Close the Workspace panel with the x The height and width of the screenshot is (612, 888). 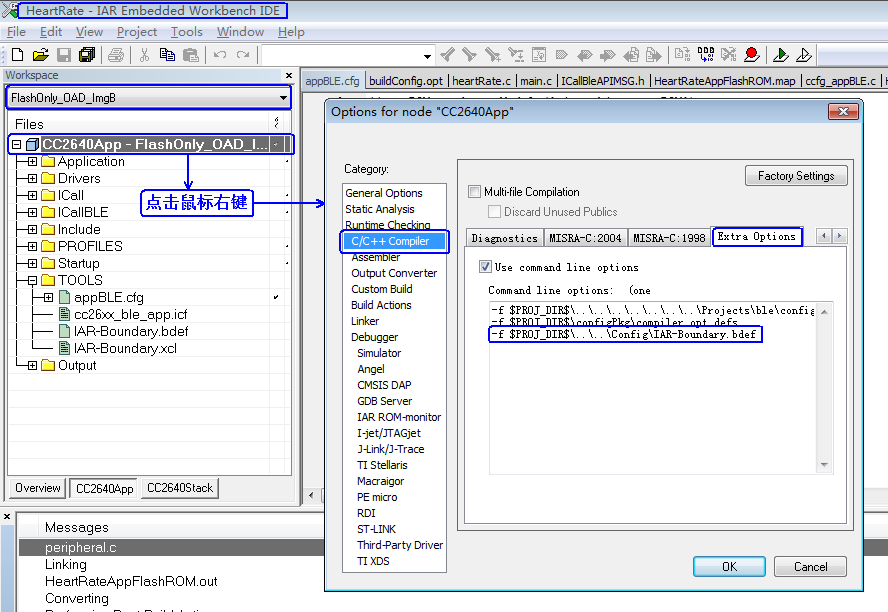click(289, 75)
